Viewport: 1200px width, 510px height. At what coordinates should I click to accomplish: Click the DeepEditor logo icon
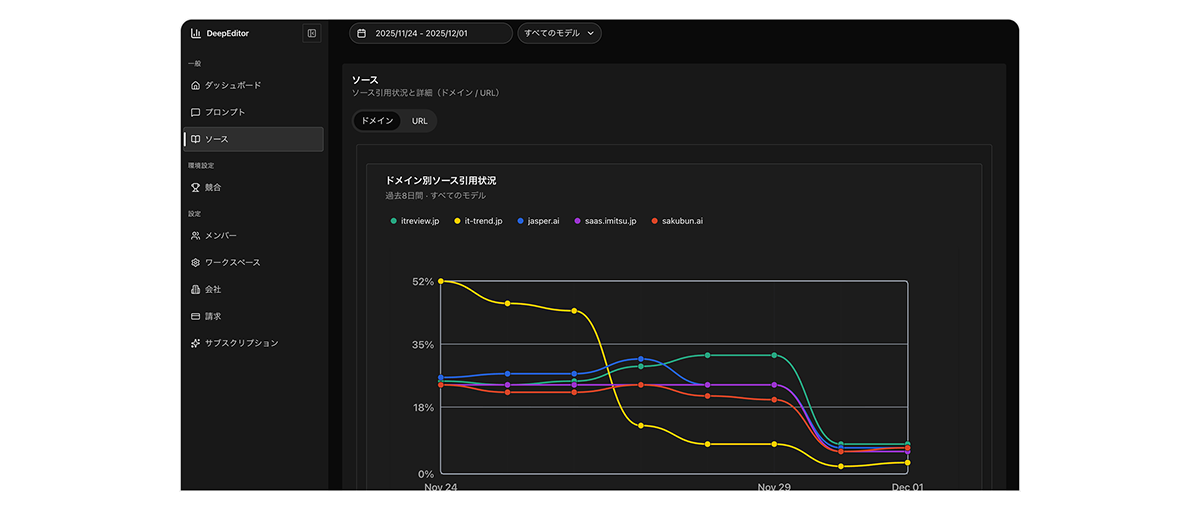(196, 33)
